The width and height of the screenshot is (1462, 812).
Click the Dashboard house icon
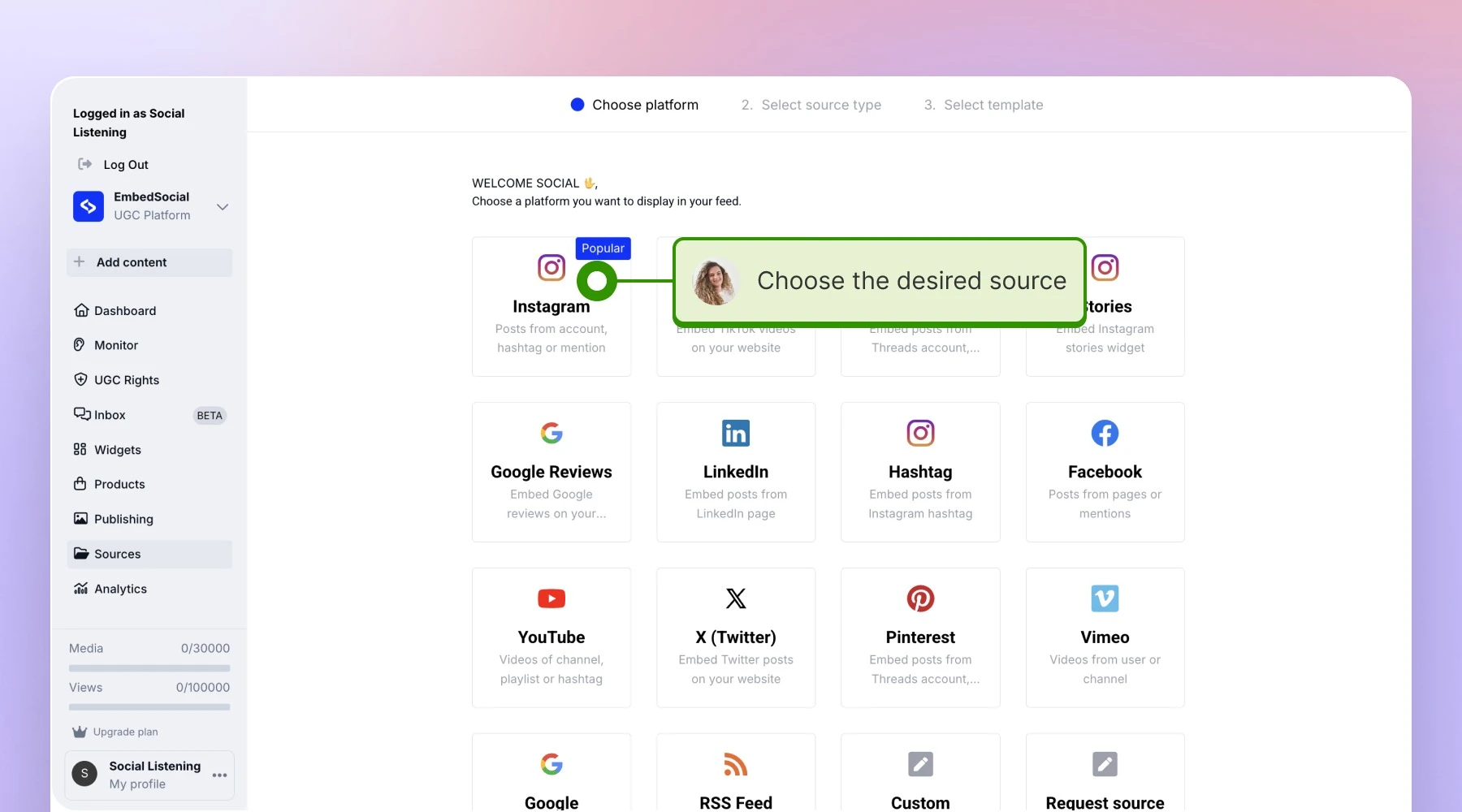(x=81, y=310)
